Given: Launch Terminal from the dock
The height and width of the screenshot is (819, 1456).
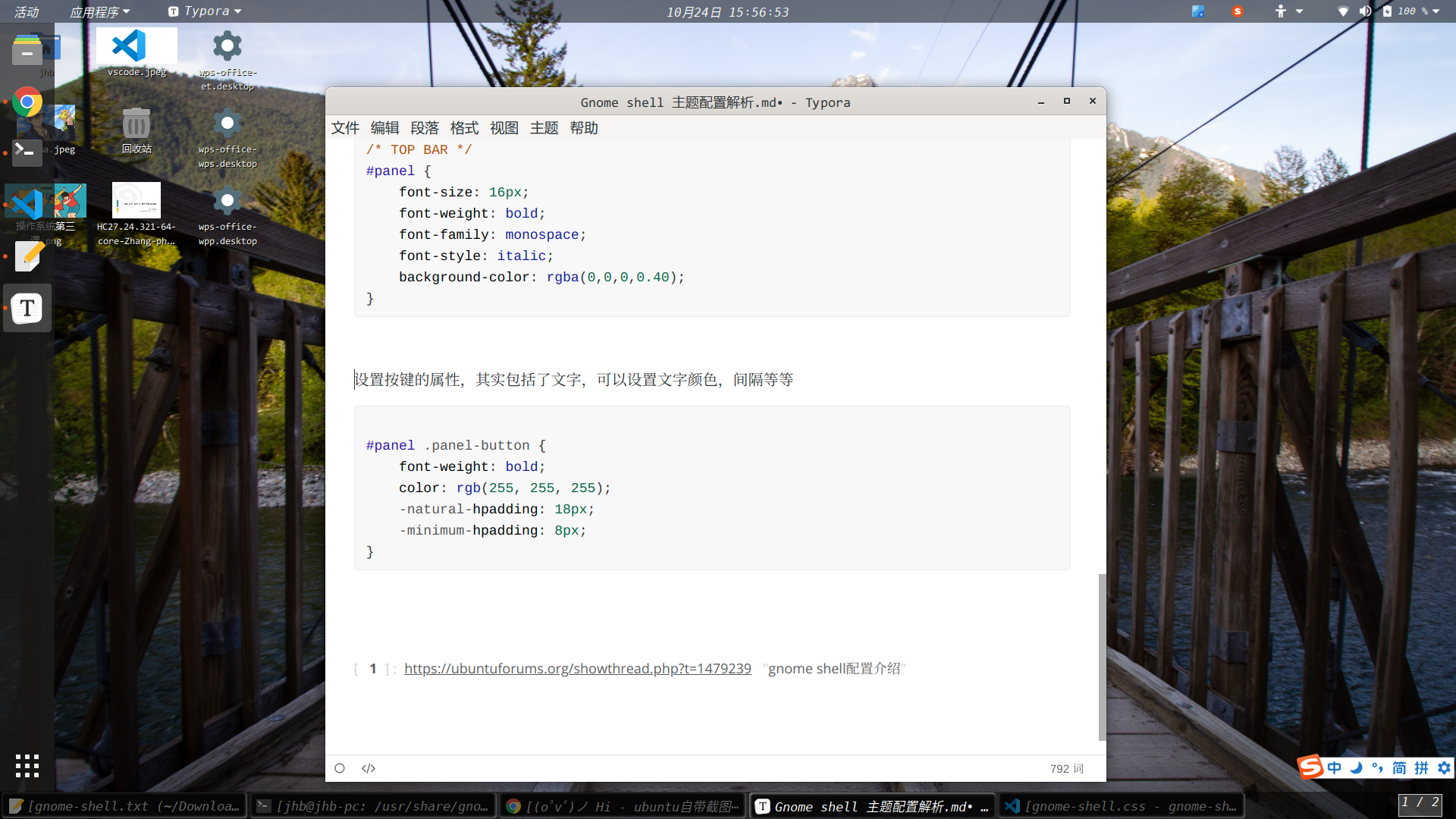Looking at the screenshot, I should 27,152.
